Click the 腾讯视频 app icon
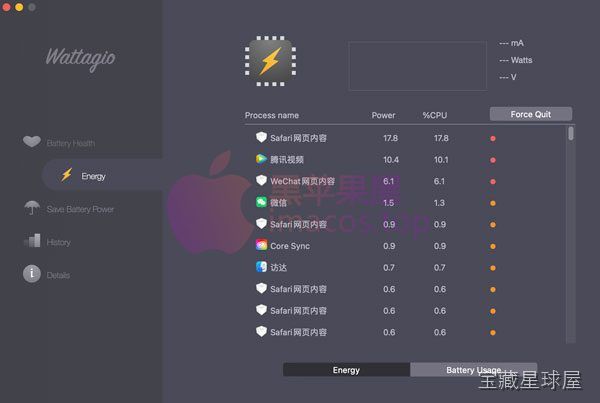This screenshot has height=403, width=600. 261,159
